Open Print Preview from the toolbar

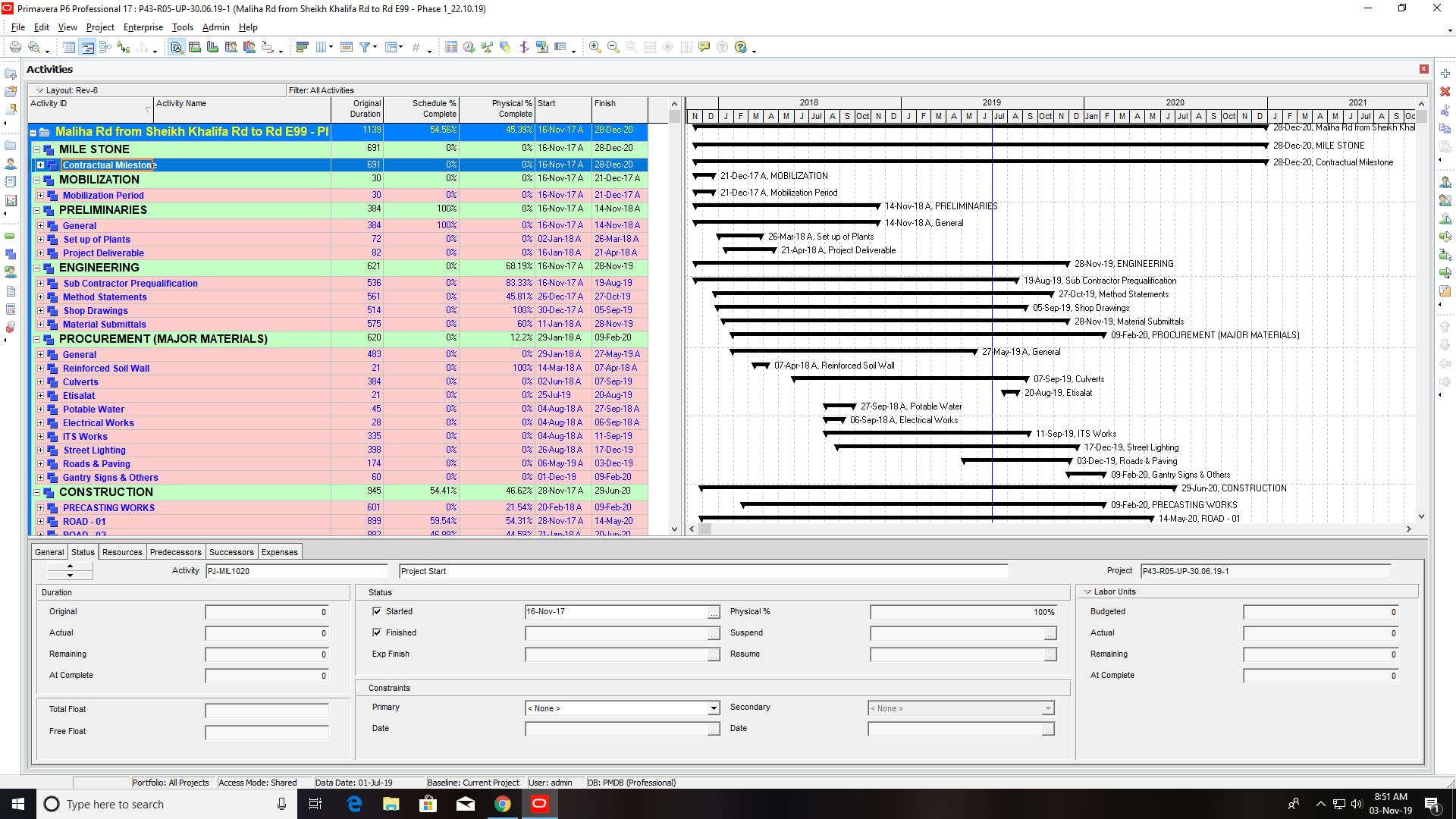33,47
